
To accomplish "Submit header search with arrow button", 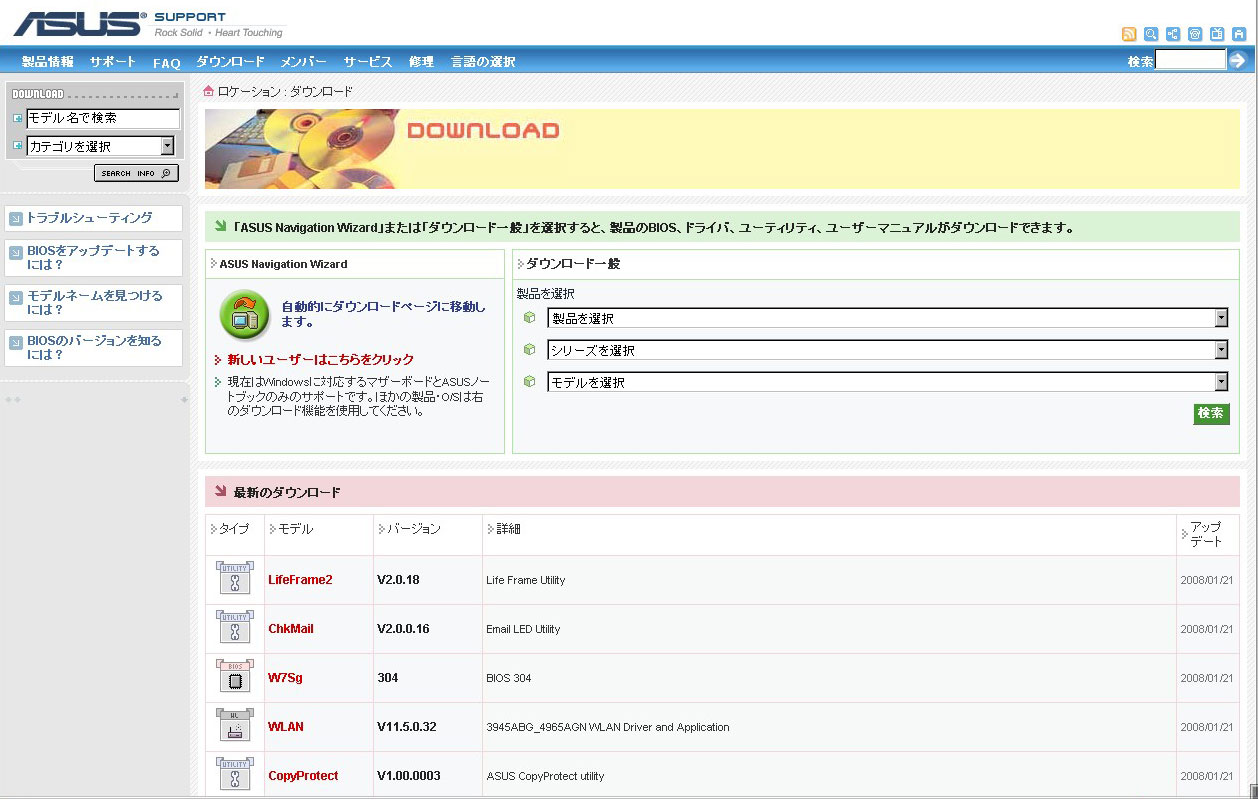I will point(1238,60).
